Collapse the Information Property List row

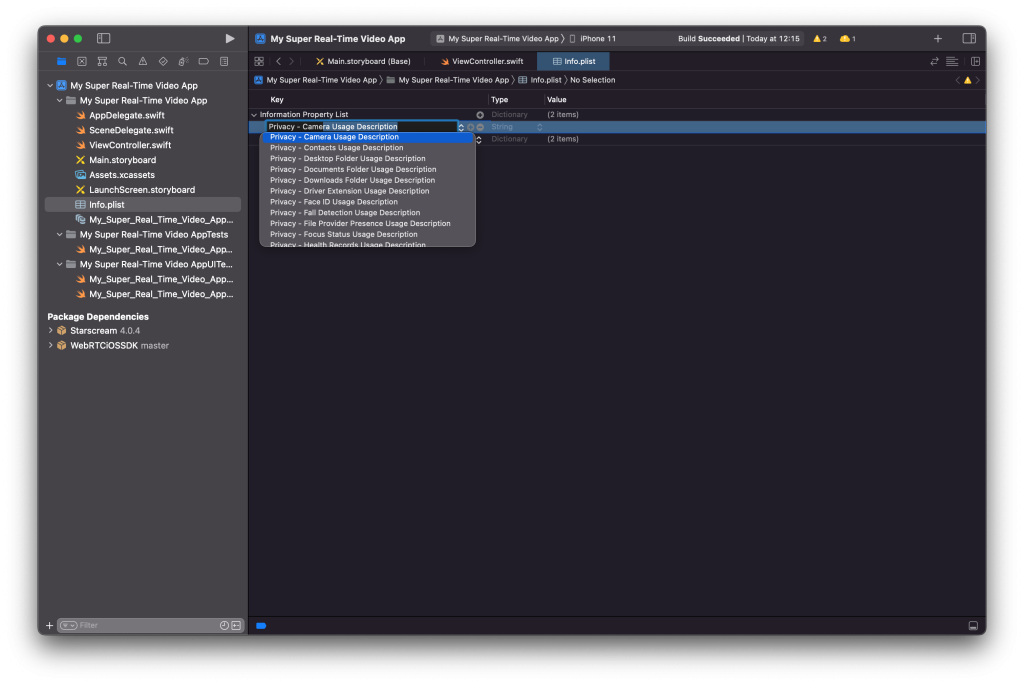click(x=254, y=115)
